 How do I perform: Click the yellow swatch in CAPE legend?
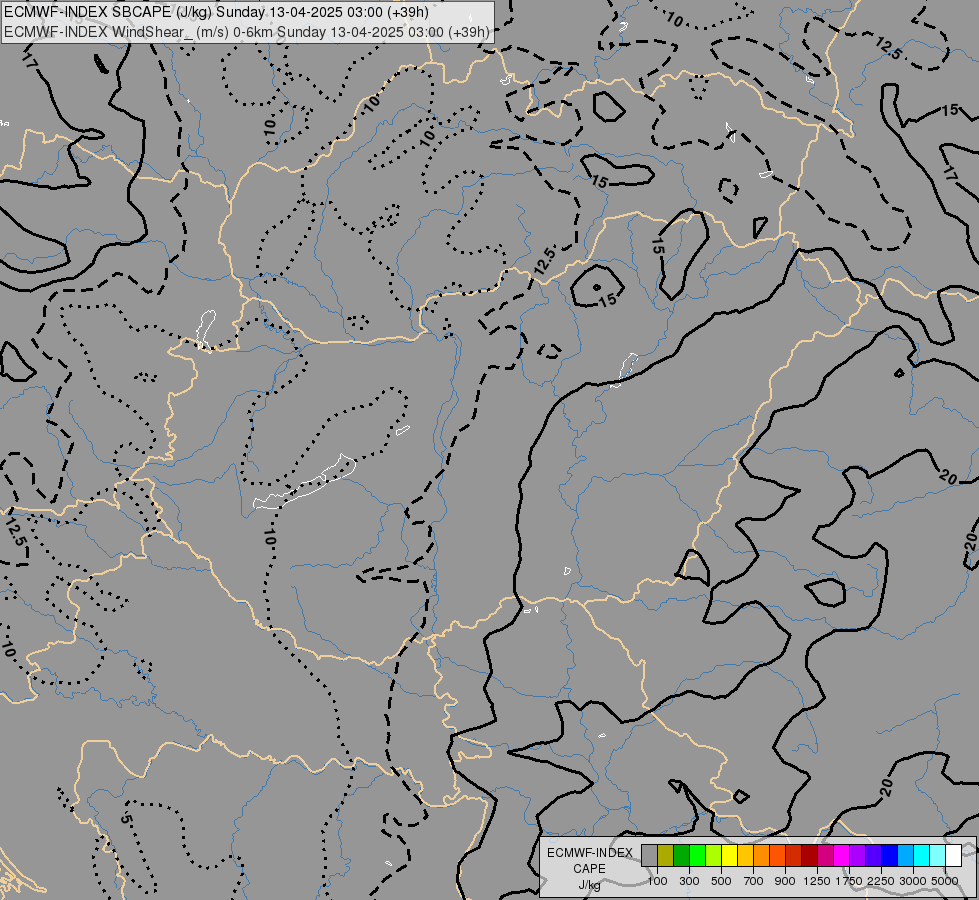click(729, 855)
